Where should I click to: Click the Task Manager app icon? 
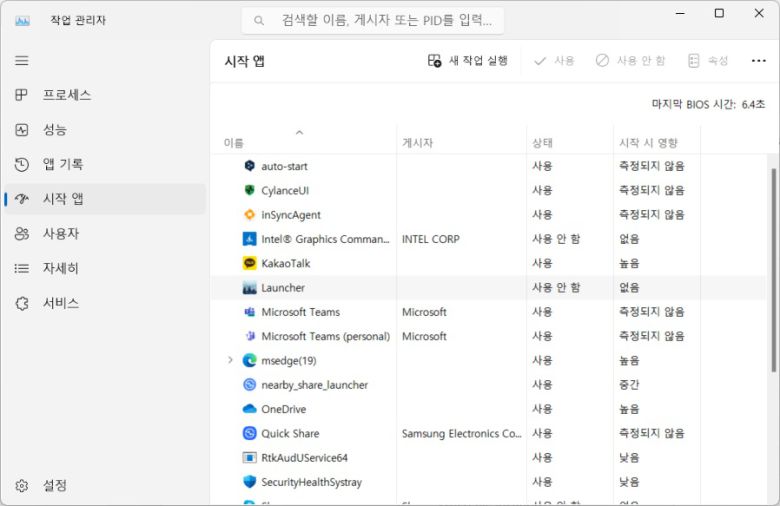click(22, 20)
